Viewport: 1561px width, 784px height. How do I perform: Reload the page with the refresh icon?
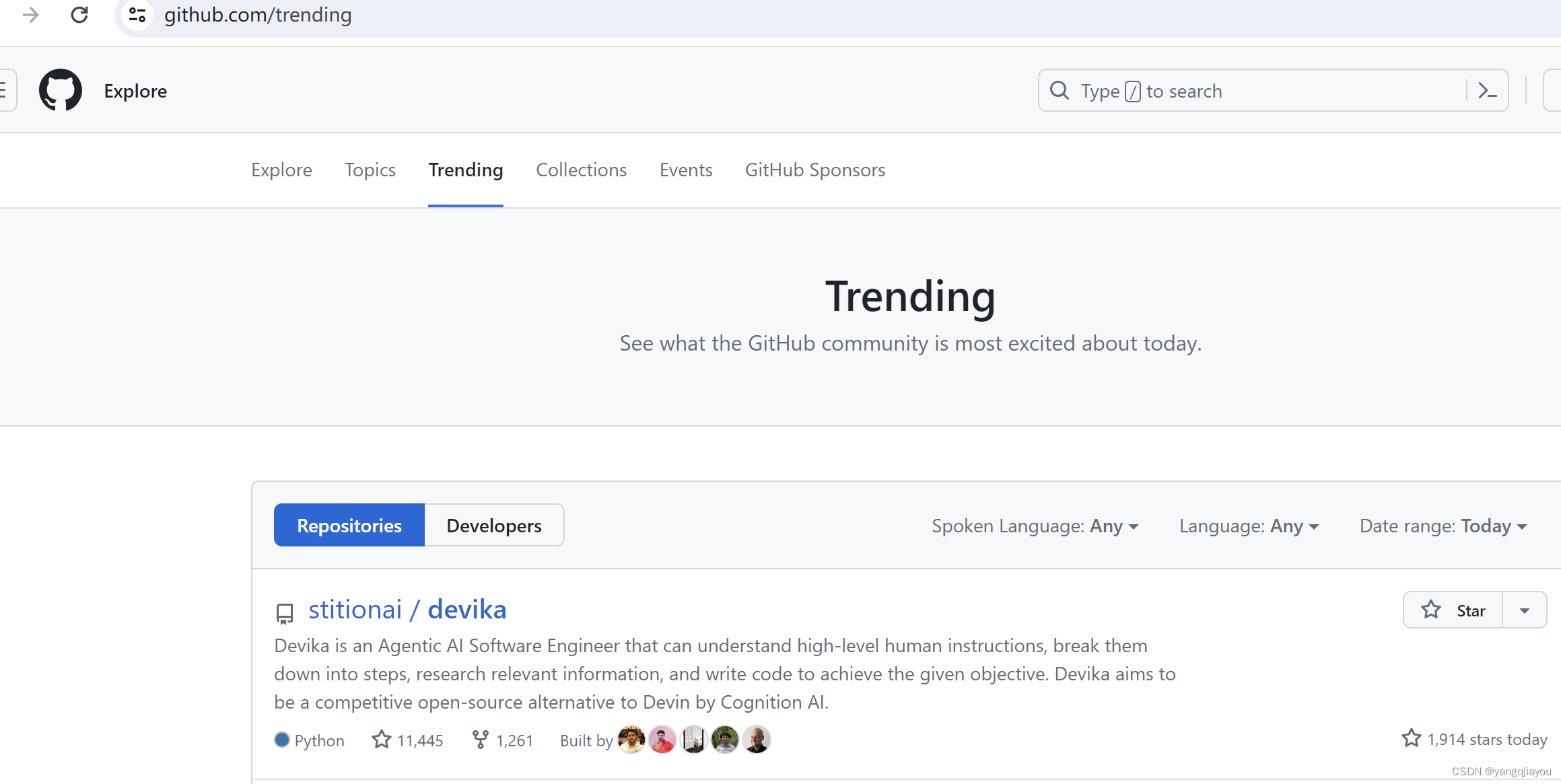79,14
